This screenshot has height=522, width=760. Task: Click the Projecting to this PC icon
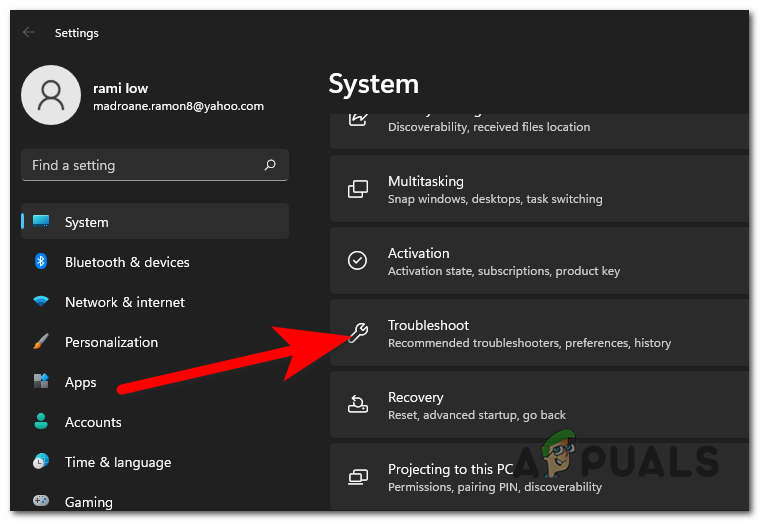click(358, 477)
